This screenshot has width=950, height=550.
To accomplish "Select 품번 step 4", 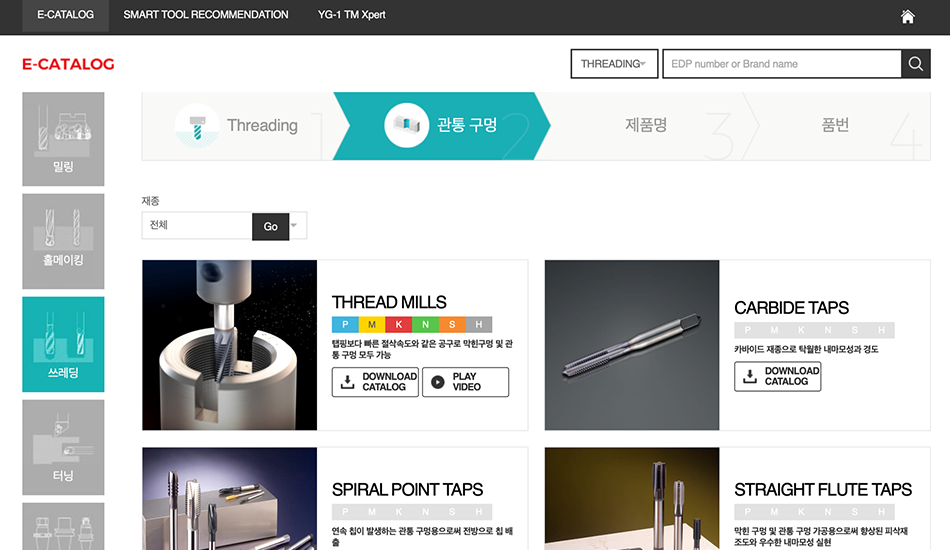I will coord(835,125).
